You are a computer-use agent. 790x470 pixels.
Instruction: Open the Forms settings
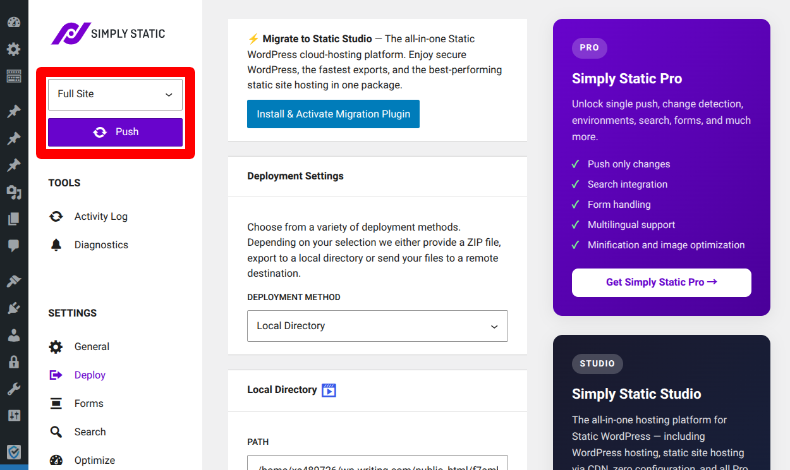[89, 404]
